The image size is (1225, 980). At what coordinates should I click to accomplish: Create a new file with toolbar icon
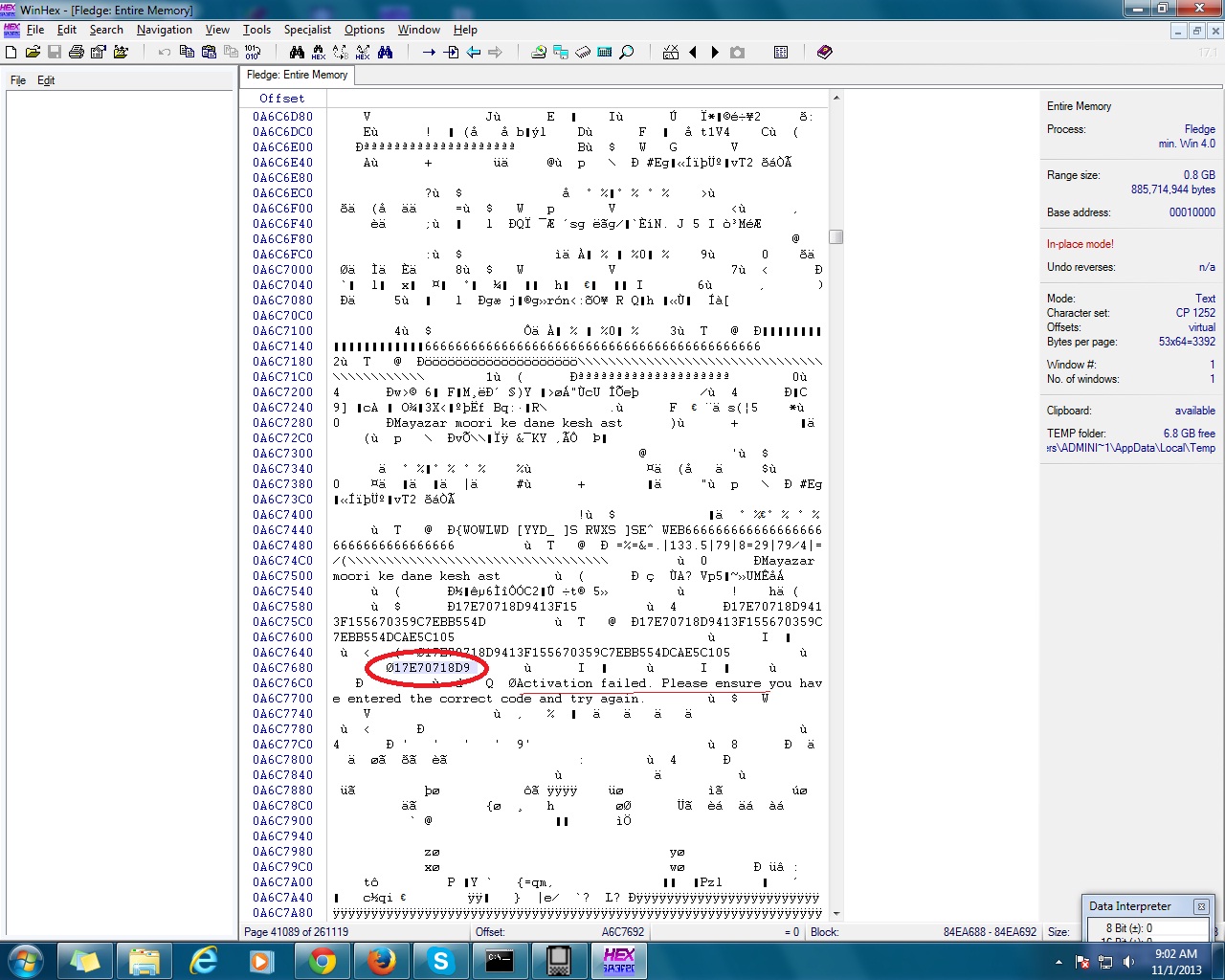11,52
